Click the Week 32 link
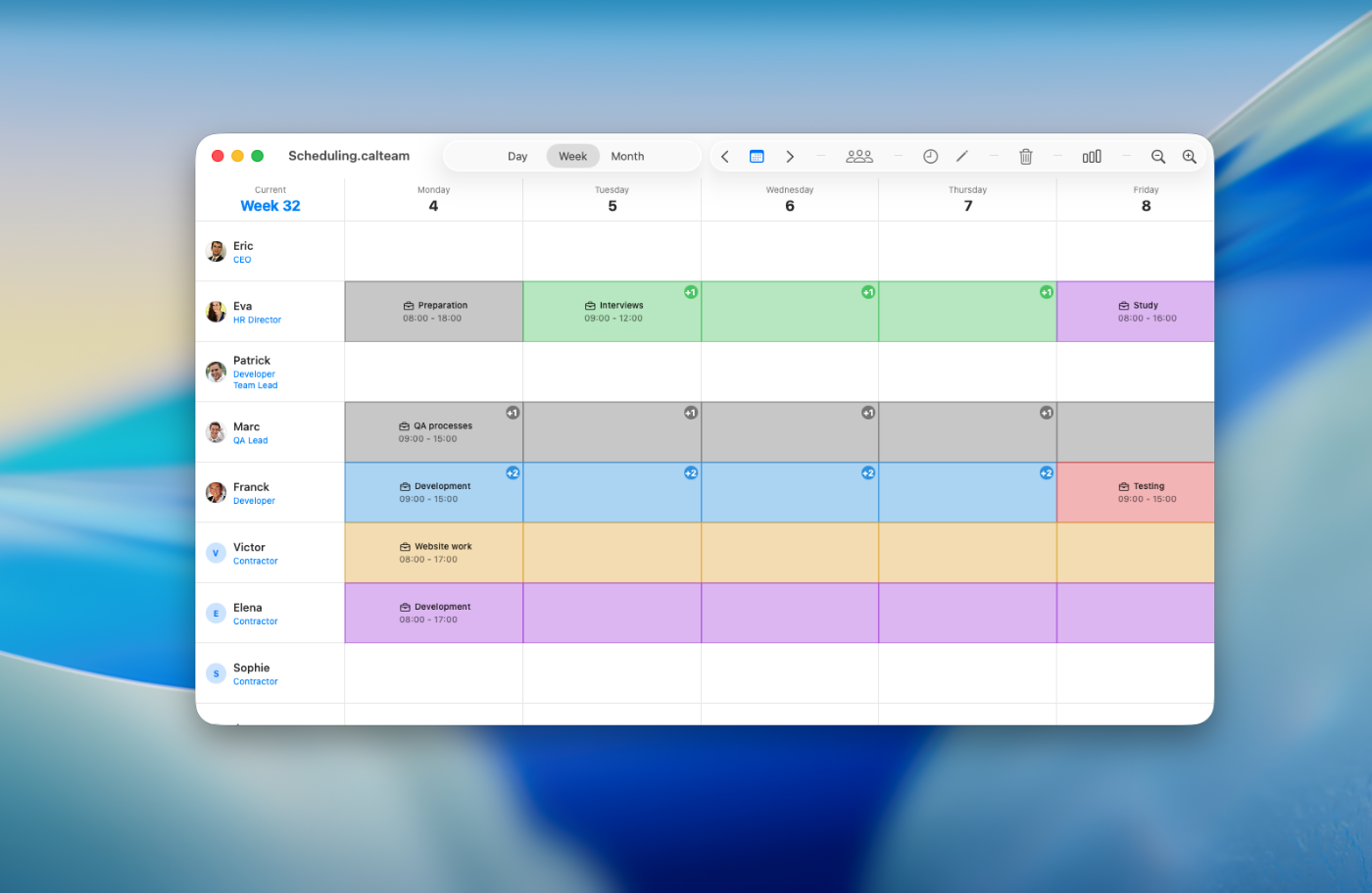Image resolution: width=1372 pixels, height=893 pixels. coord(270,206)
